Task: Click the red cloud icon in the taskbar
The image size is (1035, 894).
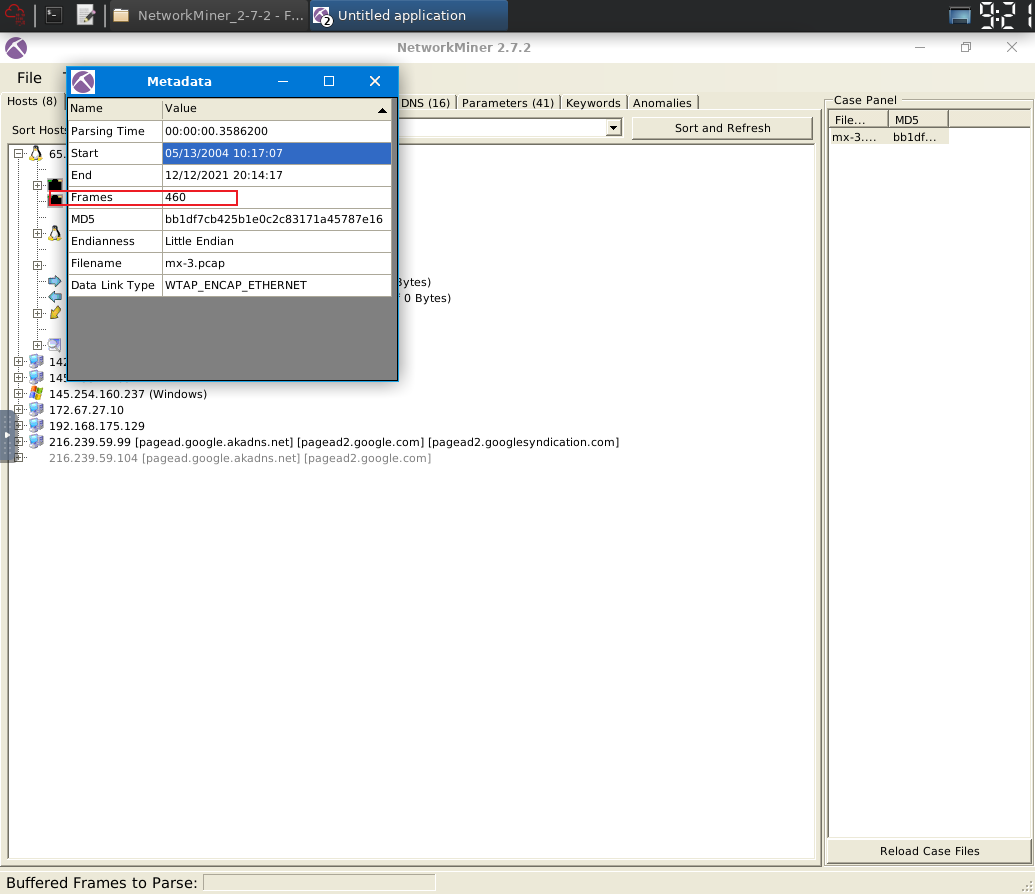Action: click(x=15, y=15)
